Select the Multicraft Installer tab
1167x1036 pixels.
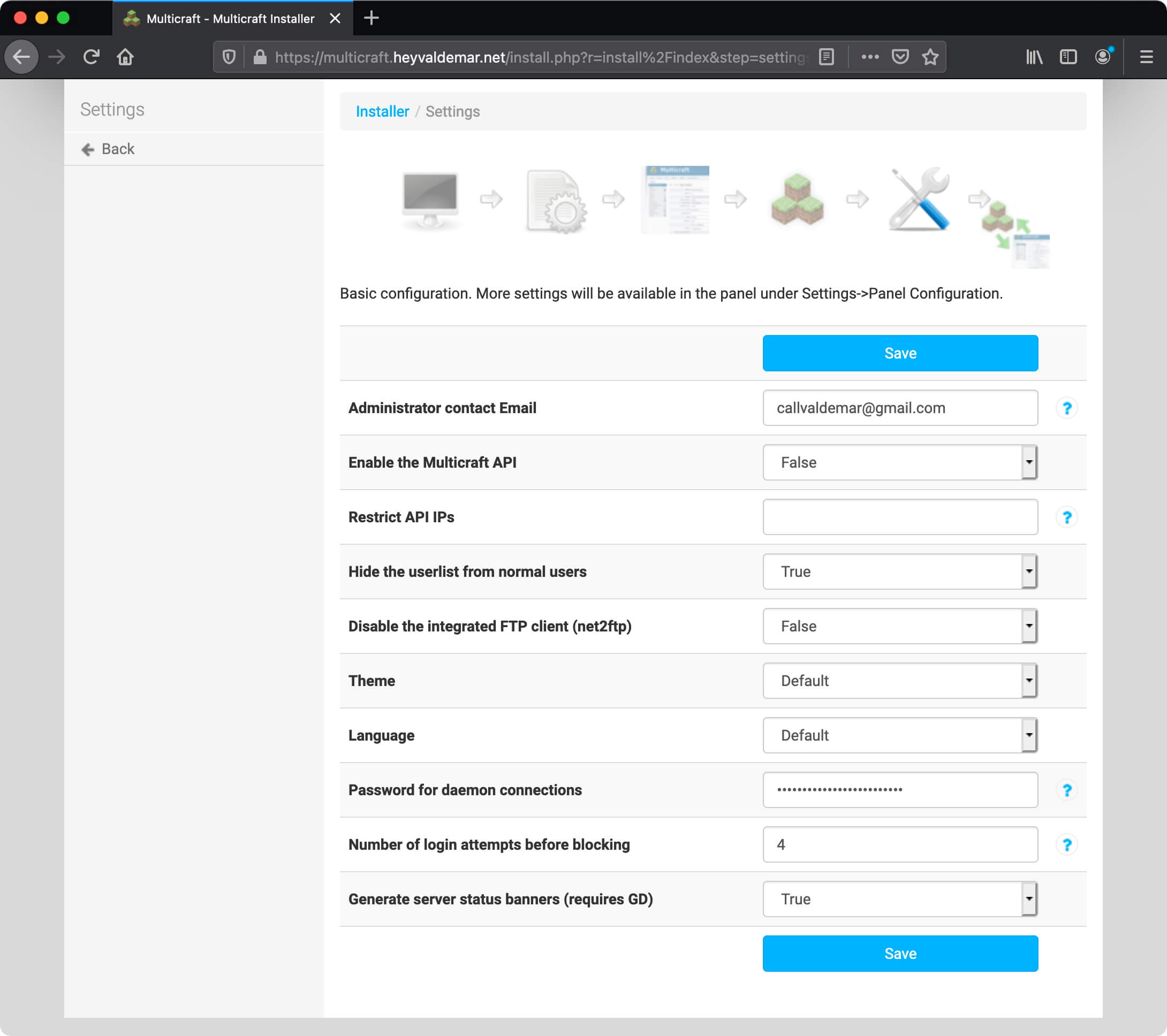pos(233,18)
